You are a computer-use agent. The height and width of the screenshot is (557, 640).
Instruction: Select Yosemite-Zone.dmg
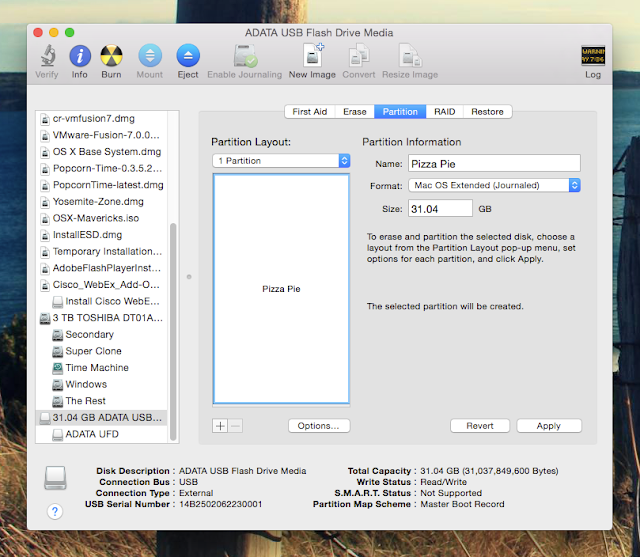[101, 202]
